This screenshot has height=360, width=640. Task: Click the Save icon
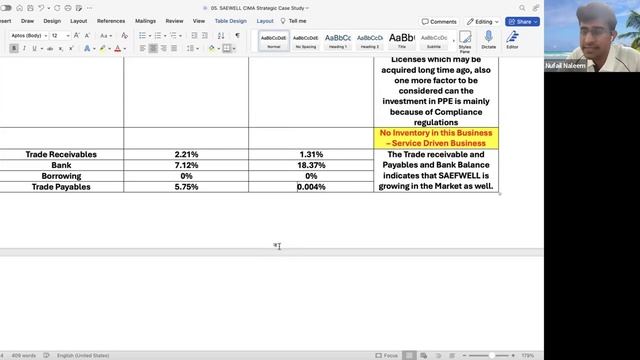click(x=30, y=8)
